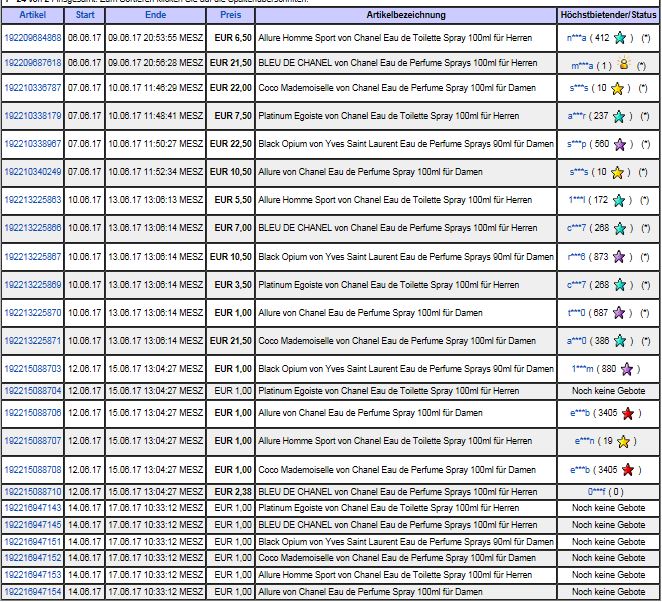Click the turquoise star beside bidder n***a
The width and height of the screenshot is (662, 602).
pos(620,38)
